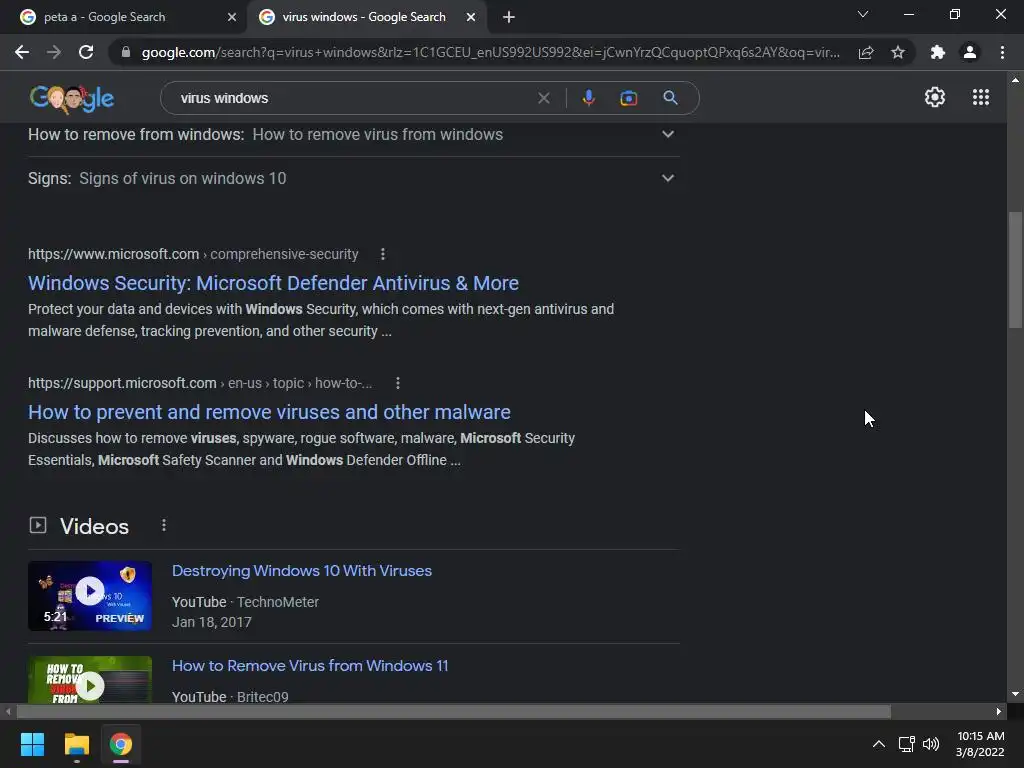Go to Google home via the logo
The image size is (1024, 768).
72,99
